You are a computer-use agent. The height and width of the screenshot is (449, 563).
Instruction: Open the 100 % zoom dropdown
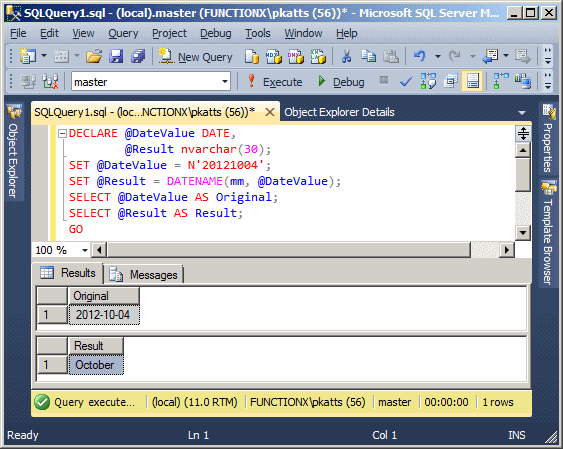[x=85, y=250]
